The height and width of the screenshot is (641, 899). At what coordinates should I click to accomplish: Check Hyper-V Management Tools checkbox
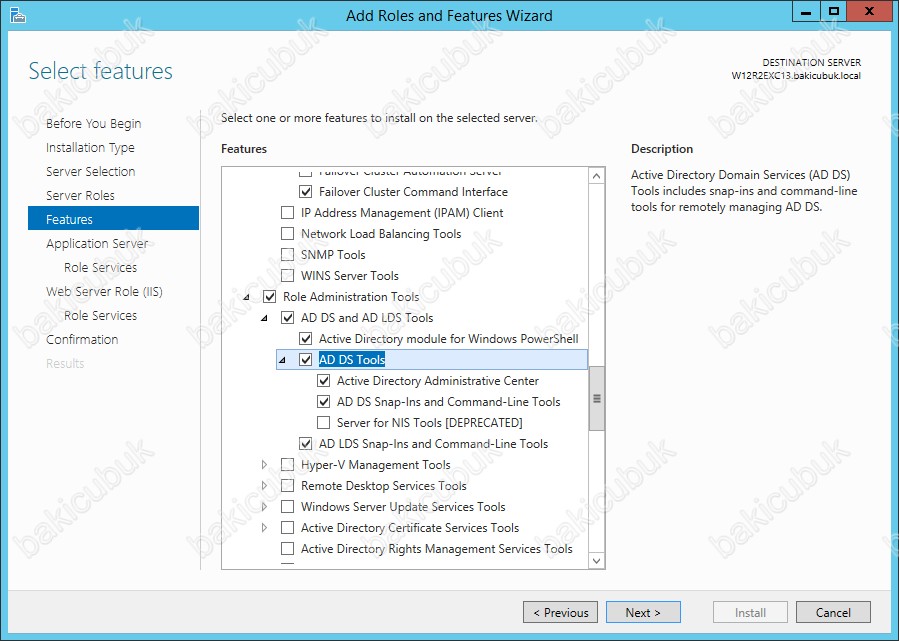287,464
